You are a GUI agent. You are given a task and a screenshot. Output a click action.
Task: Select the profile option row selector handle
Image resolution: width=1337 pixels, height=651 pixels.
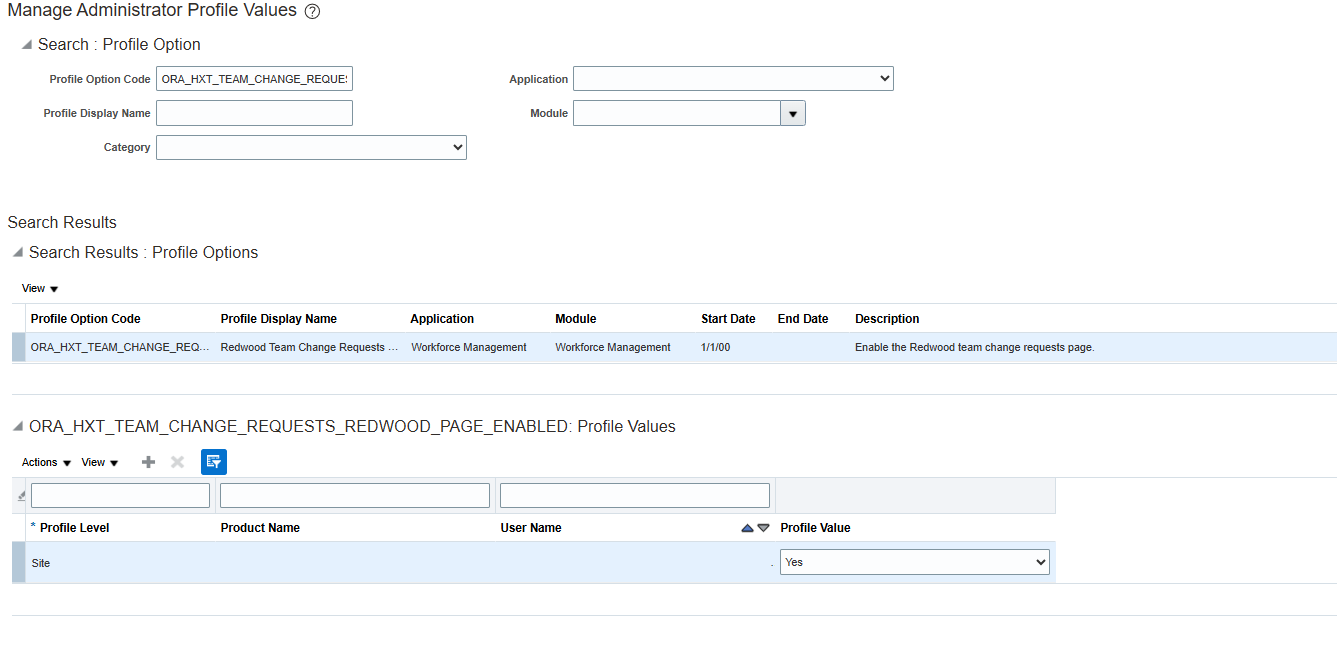(18, 347)
